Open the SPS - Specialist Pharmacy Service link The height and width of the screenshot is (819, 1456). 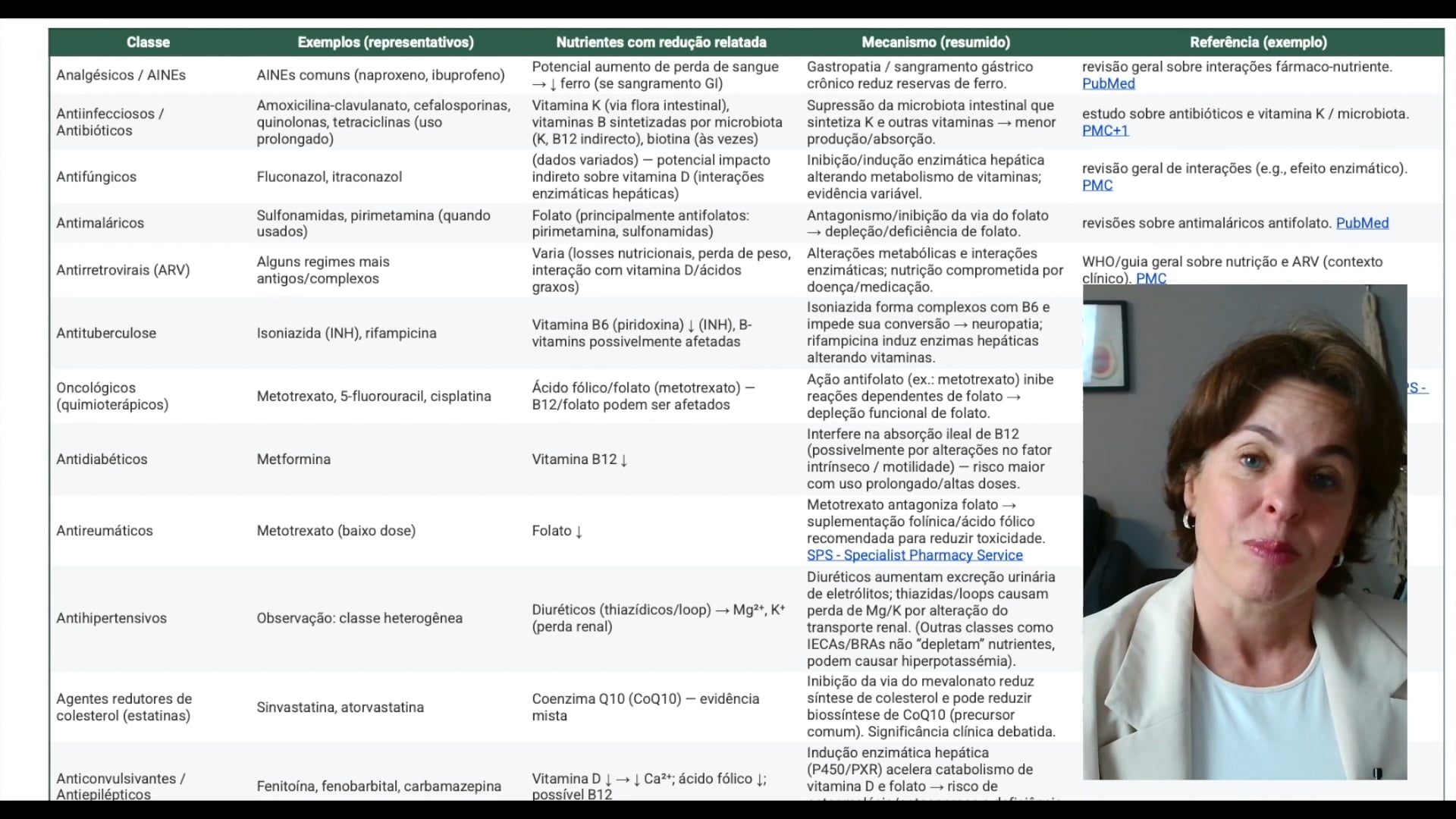coord(915,555)
